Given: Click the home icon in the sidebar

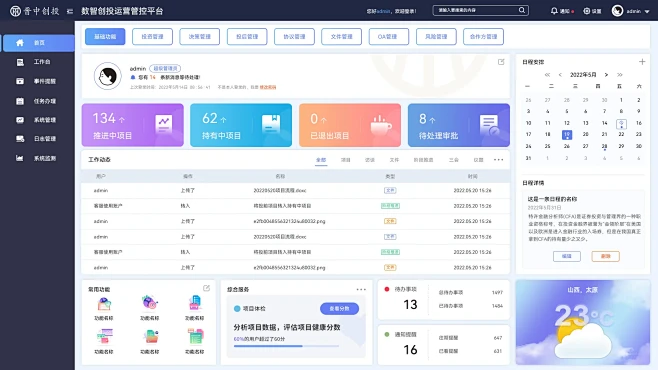Looking at the screenshot, I should pyautogui.click(x=20, y=43).
